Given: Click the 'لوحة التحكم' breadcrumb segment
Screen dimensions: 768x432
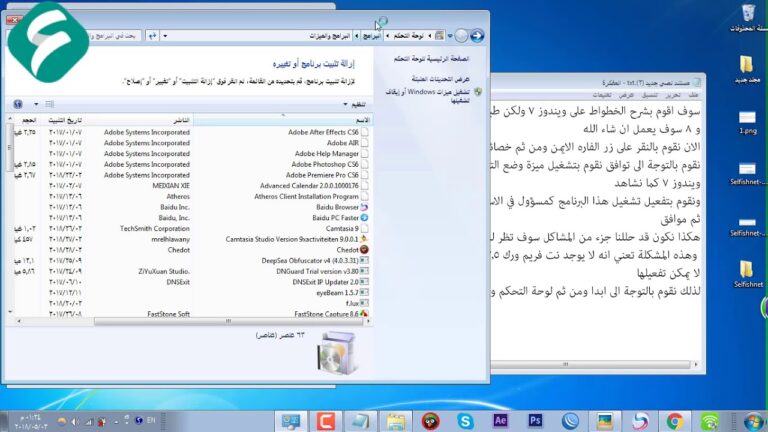Looking at the screenshot, I should [x=408, y=36].
